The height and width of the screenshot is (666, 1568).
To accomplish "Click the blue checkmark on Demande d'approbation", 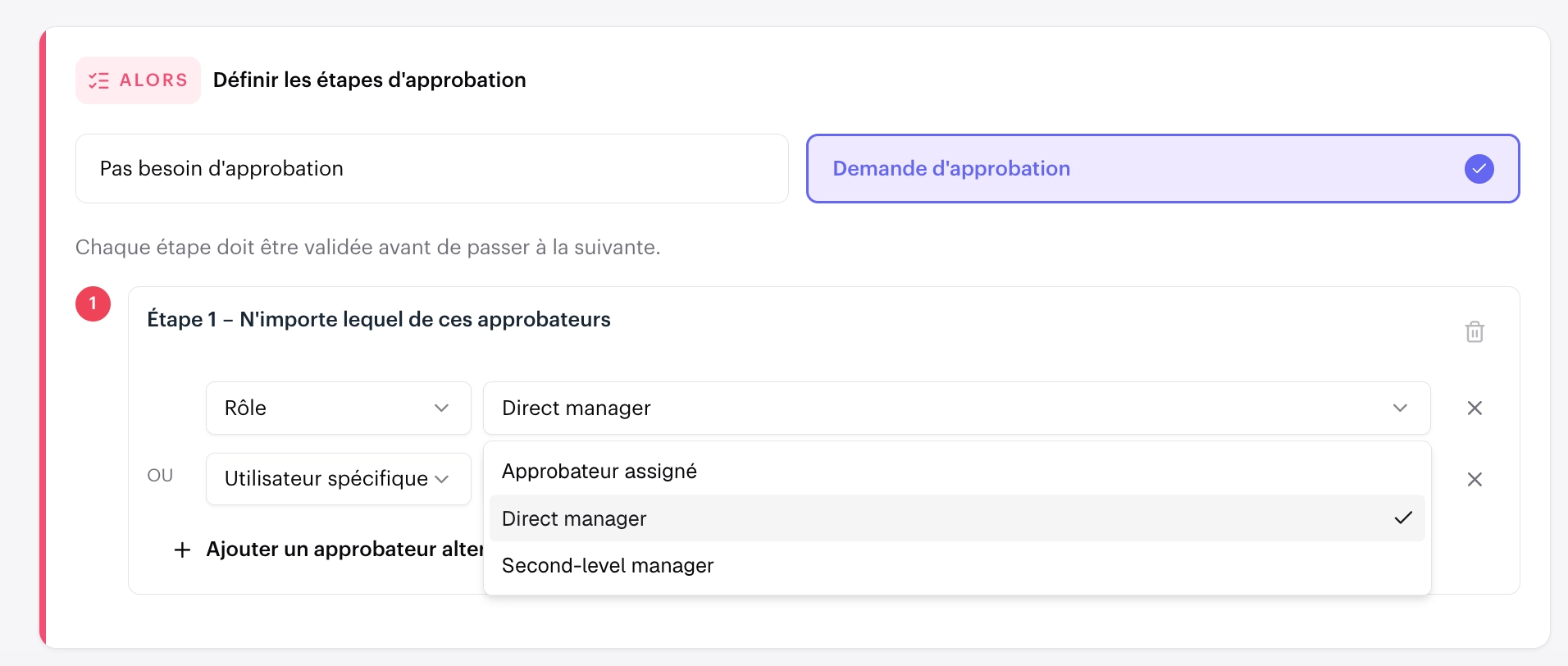I will (x=1479, y=169).
